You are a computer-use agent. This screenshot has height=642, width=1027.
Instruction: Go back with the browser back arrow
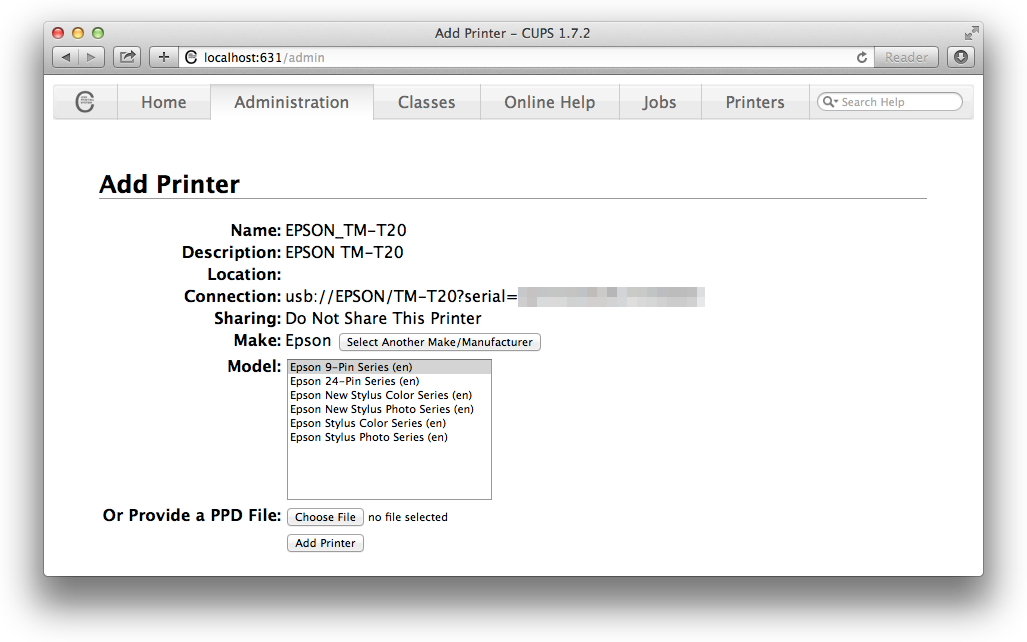pos(66,58)
